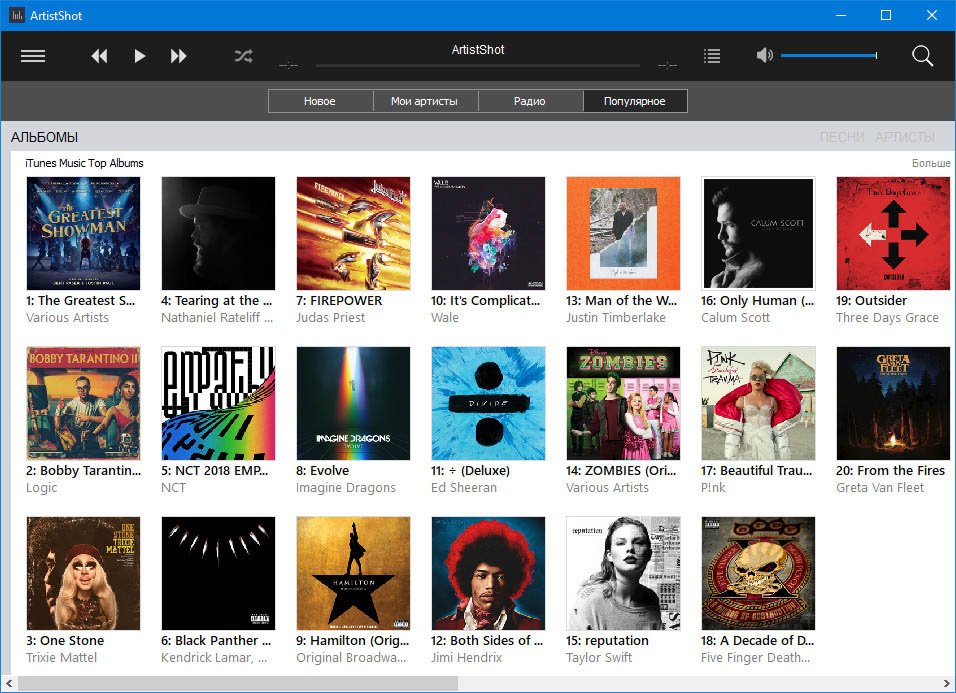The width and height of the screenshot is (956, 693).
Task: Show the АРТИСТЫ section
Action: 905,137
